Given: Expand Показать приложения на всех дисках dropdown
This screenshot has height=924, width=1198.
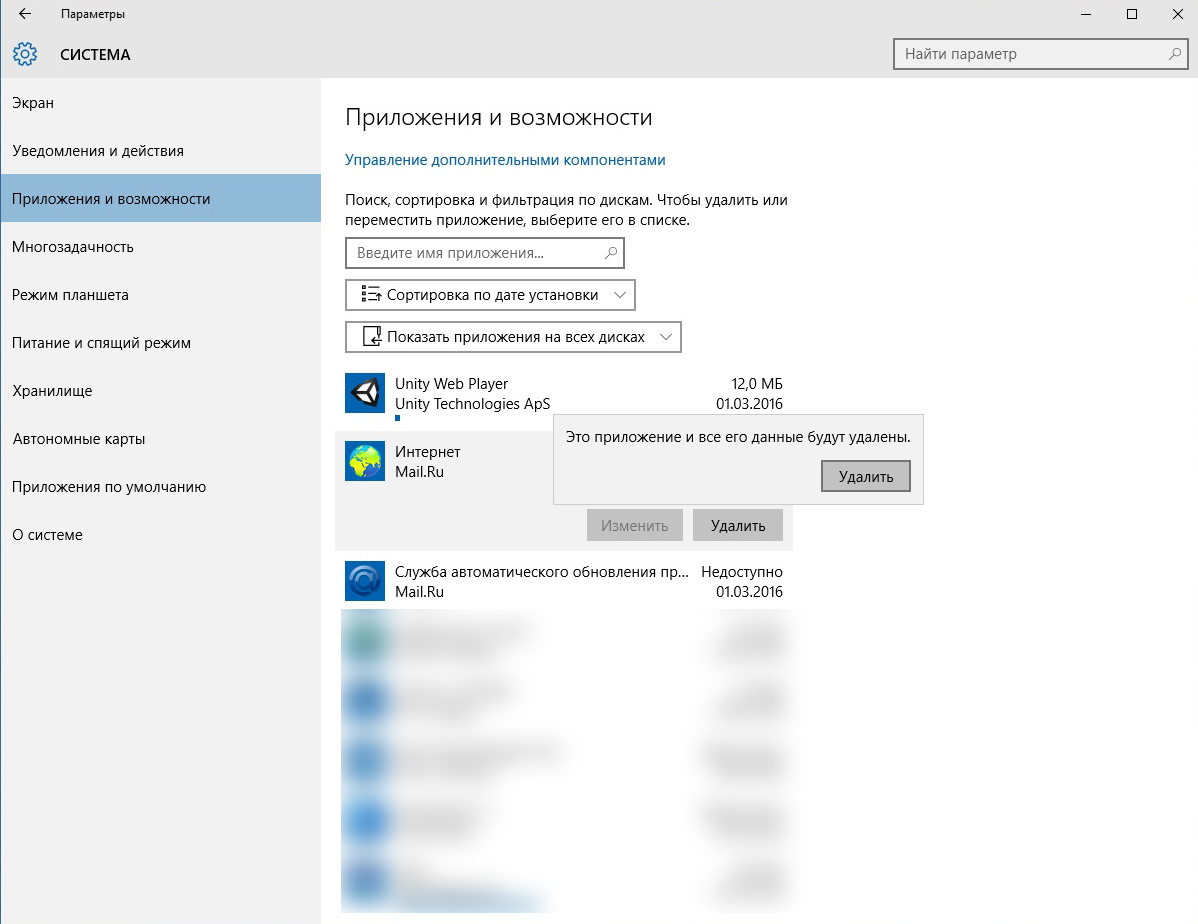Looking at the screenshot, I should 513,337.
